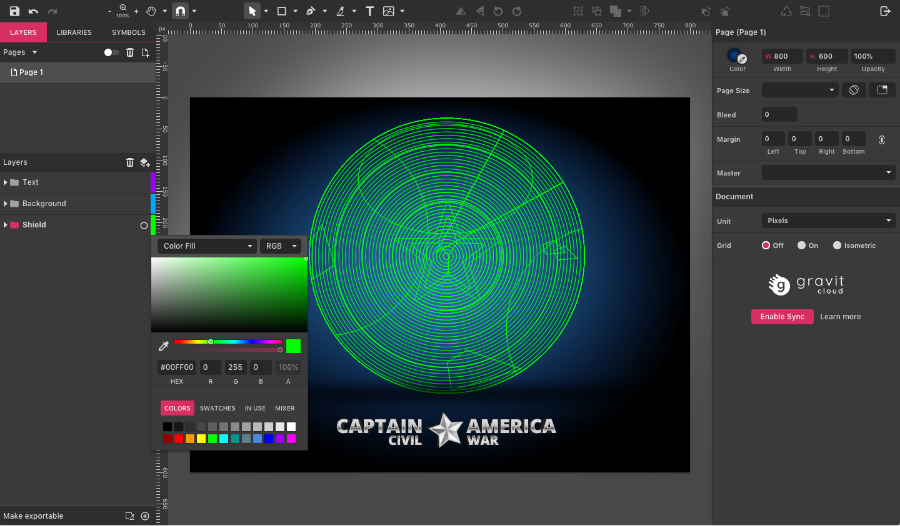Image resolution: width=900 pixels, height=526 pixels.
Task: Toggle the magnet snapping button
Action: 180,11
